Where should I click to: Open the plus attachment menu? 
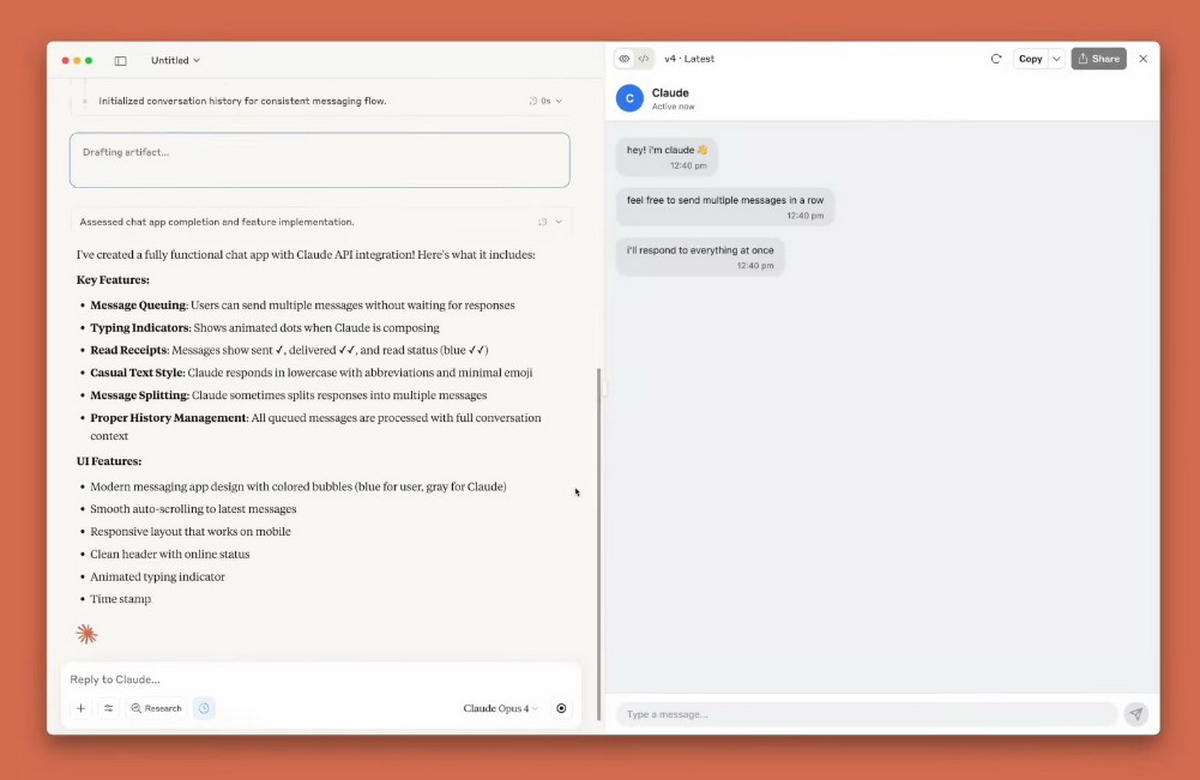[x=81, y=708]
